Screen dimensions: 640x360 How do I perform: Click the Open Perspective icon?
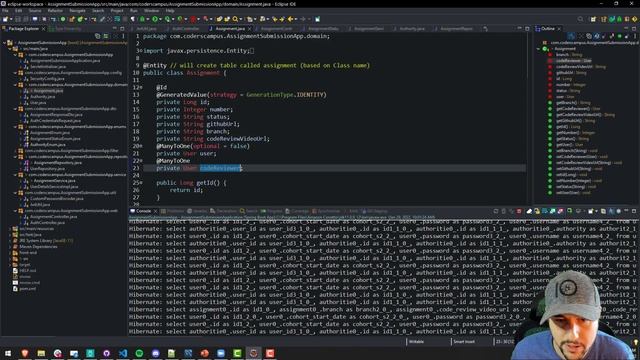(593, 19)
